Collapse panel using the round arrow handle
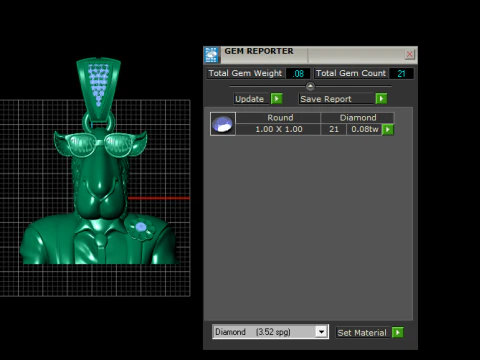480x360 pixels. tap(310, 87)
